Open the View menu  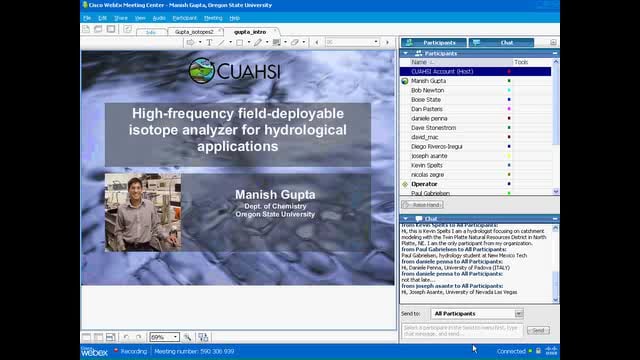140,18
